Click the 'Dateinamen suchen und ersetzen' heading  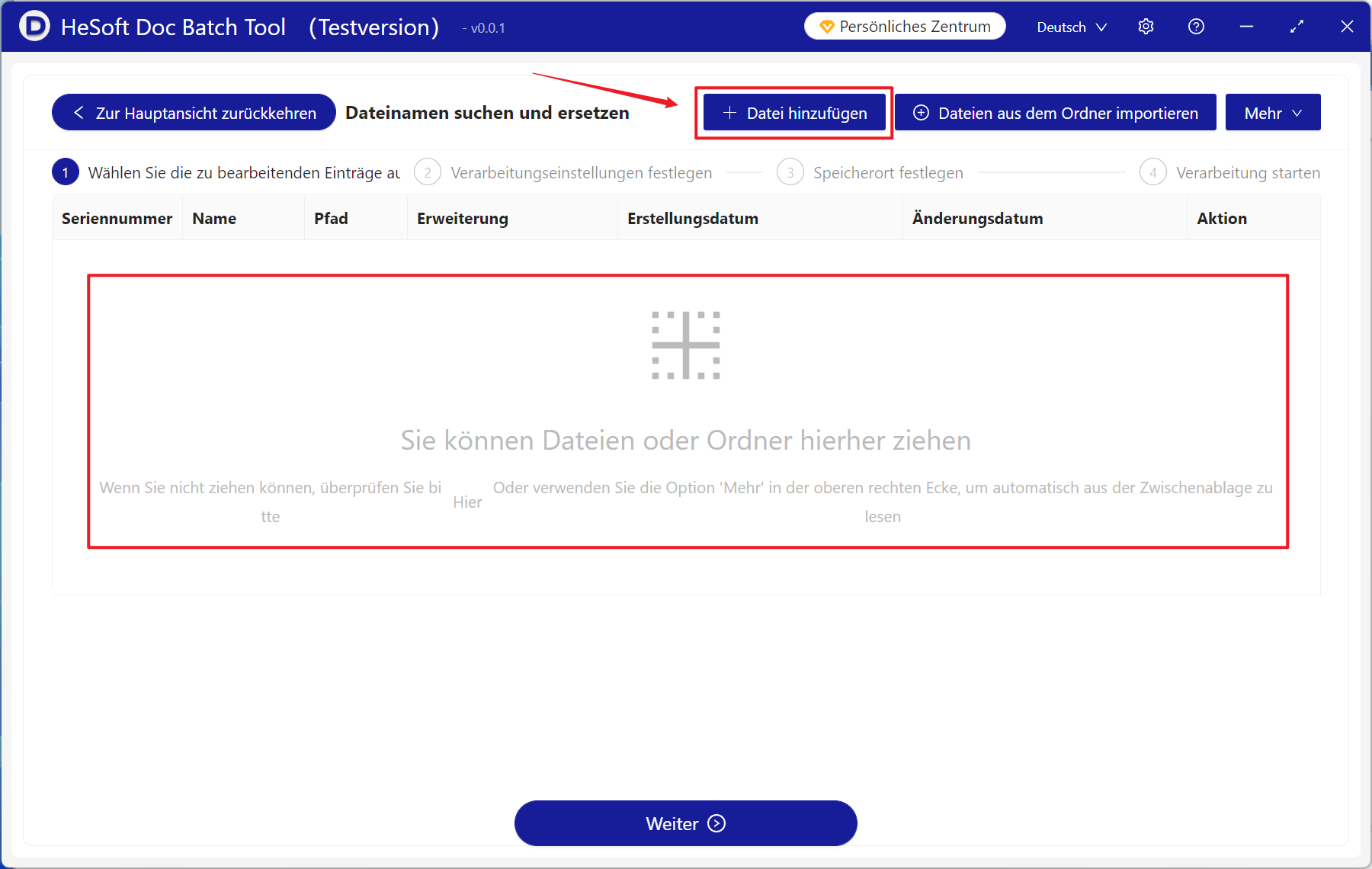tap(487, 113)
